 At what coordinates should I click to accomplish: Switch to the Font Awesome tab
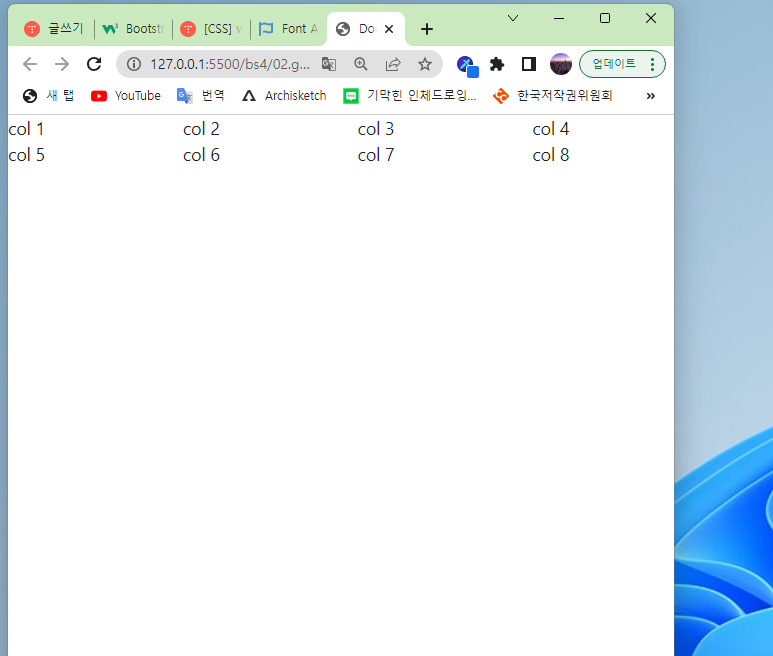pyautogui.click(x=289, y=29)
